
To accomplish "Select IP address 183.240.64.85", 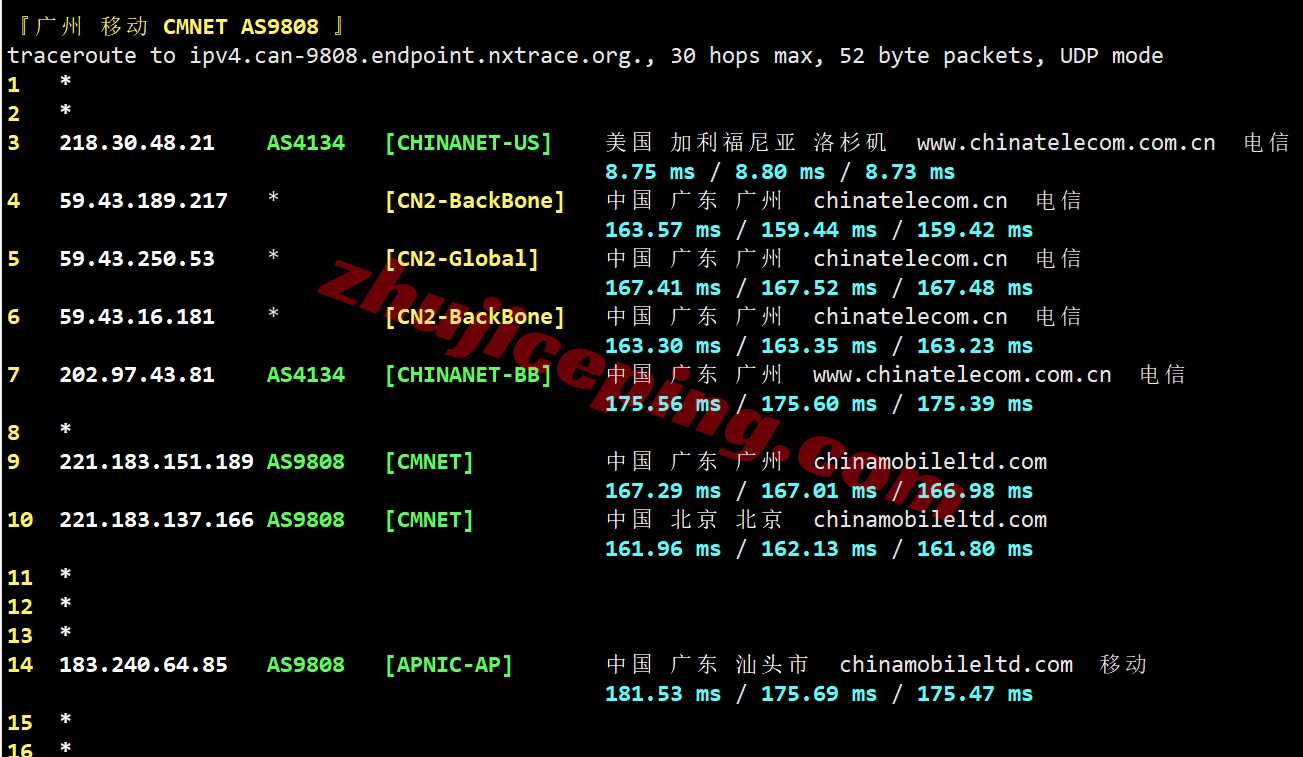I will tap(143, 665).
